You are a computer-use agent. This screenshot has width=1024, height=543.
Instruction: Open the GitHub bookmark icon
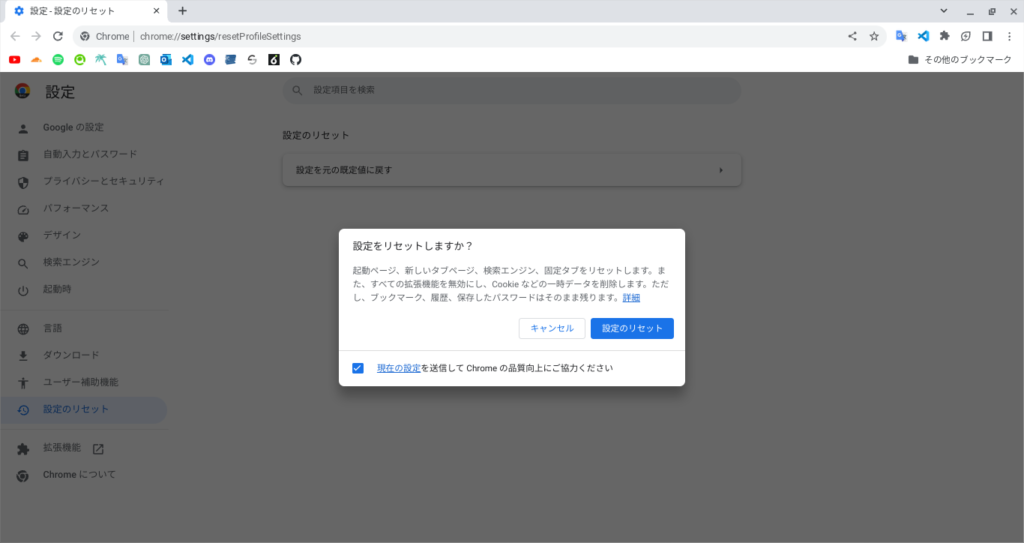coord(295,60)
